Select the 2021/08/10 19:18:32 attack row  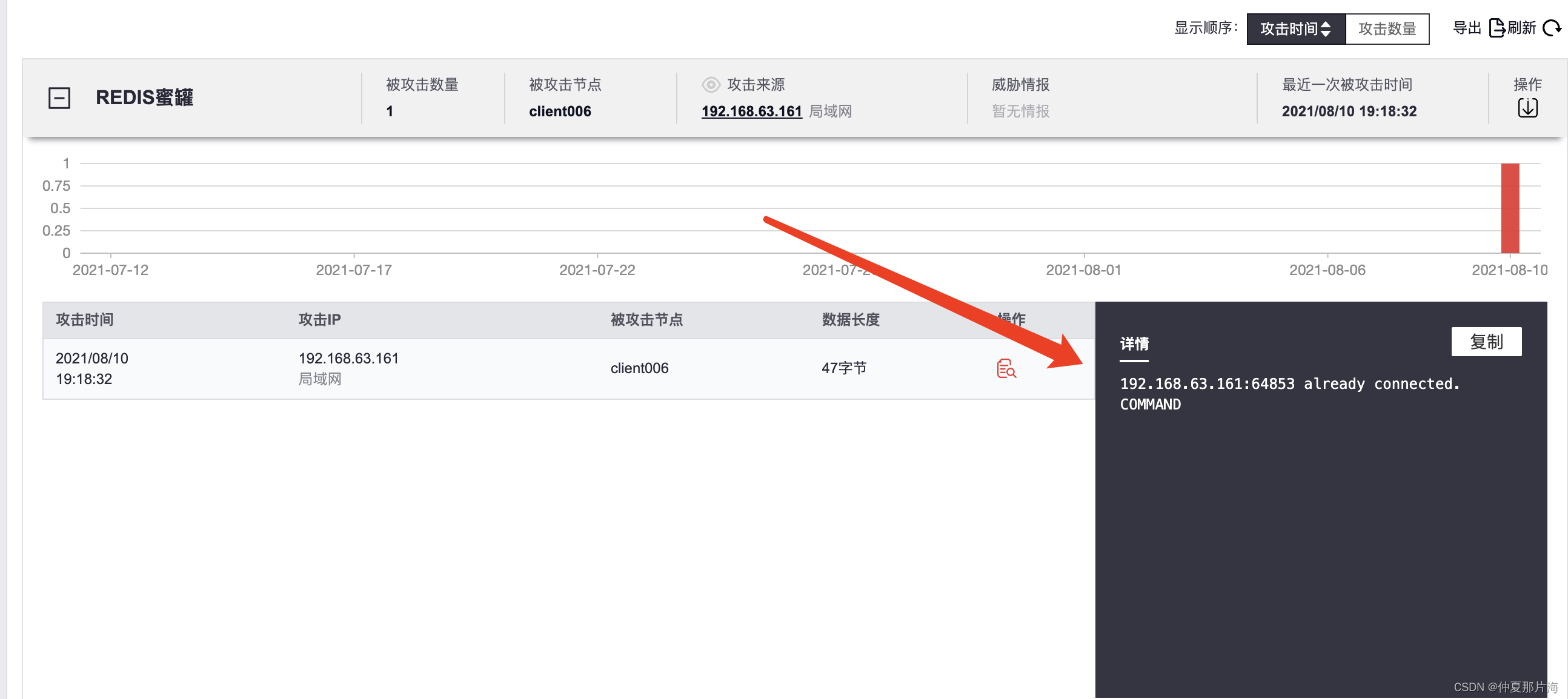(x=91, y=368)
